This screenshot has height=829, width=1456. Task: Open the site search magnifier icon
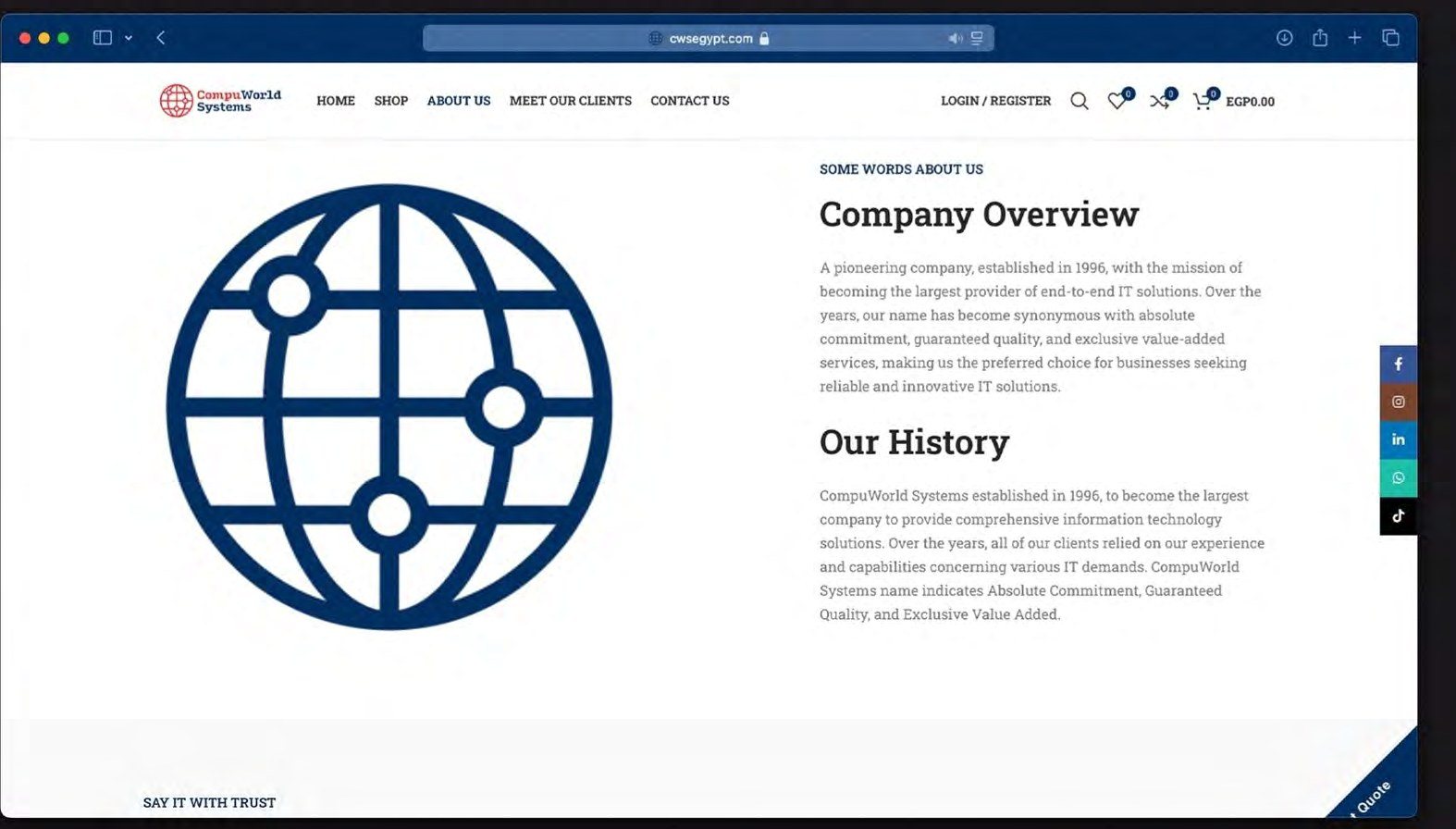tap(1080, 101)
